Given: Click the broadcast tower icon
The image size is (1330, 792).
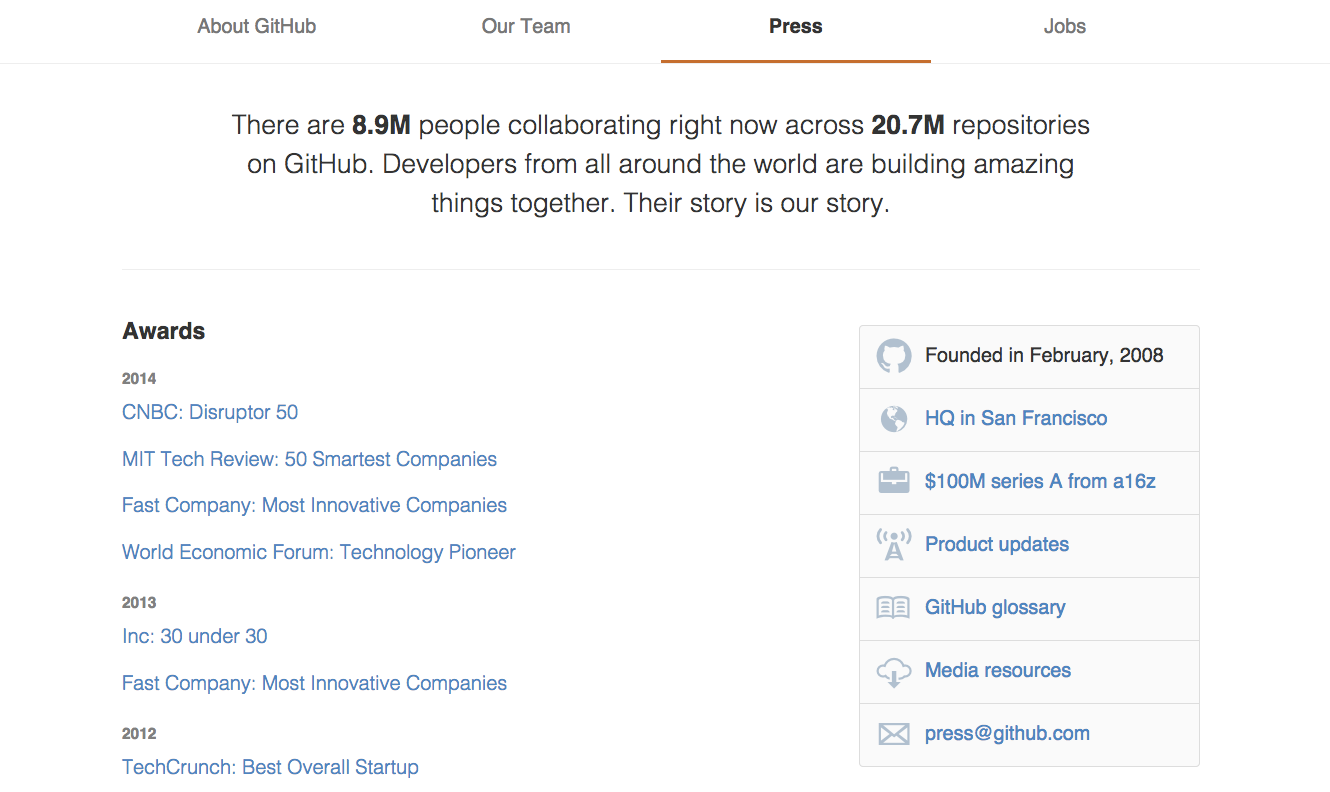Looking at the screenshot, I should click(894, 545).
